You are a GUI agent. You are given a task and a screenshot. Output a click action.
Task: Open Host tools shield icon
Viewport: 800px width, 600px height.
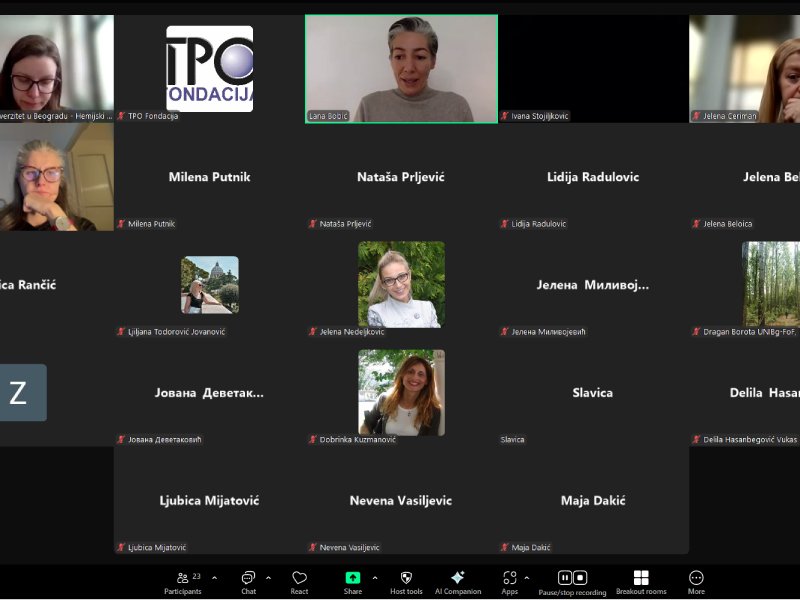[x=406, y=579]
